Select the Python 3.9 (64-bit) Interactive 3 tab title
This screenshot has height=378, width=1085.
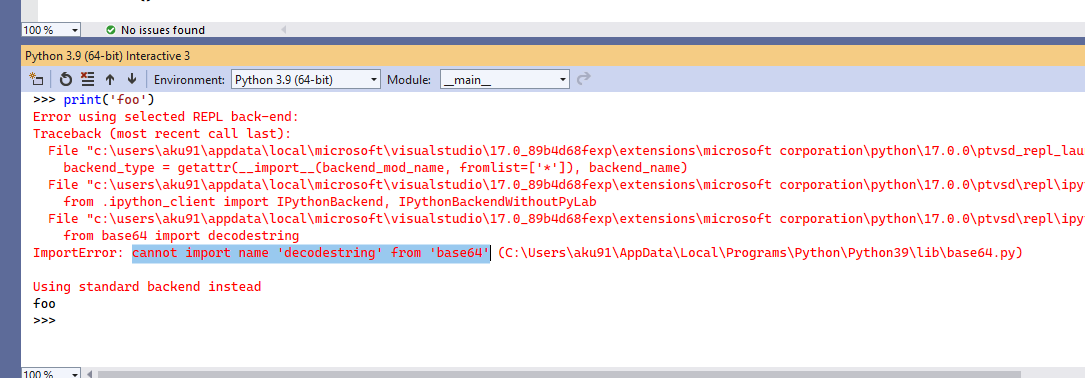point(107,55)
